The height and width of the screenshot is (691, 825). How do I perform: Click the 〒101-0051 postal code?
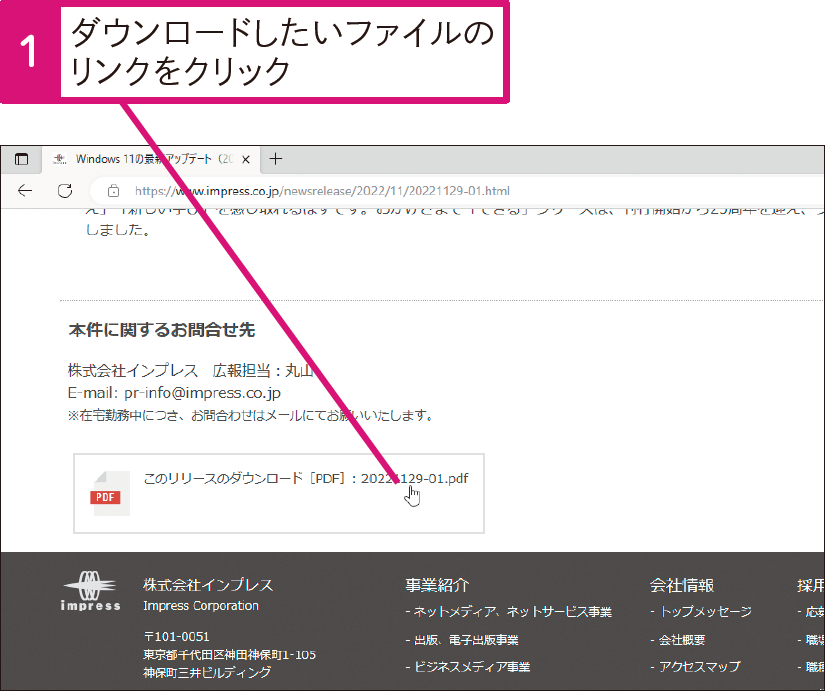(x=176, y=637)
